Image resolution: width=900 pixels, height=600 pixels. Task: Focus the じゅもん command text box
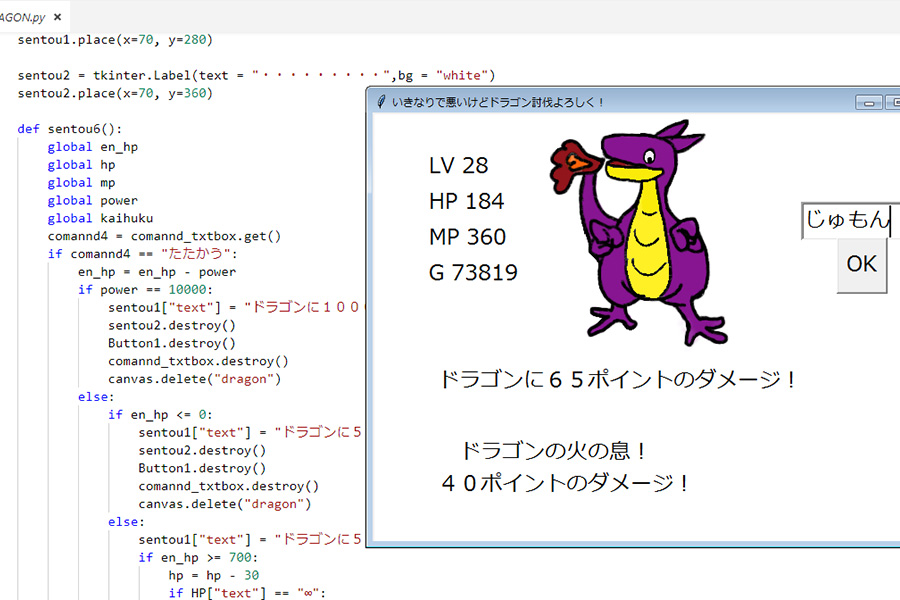(x=849, y=220)
